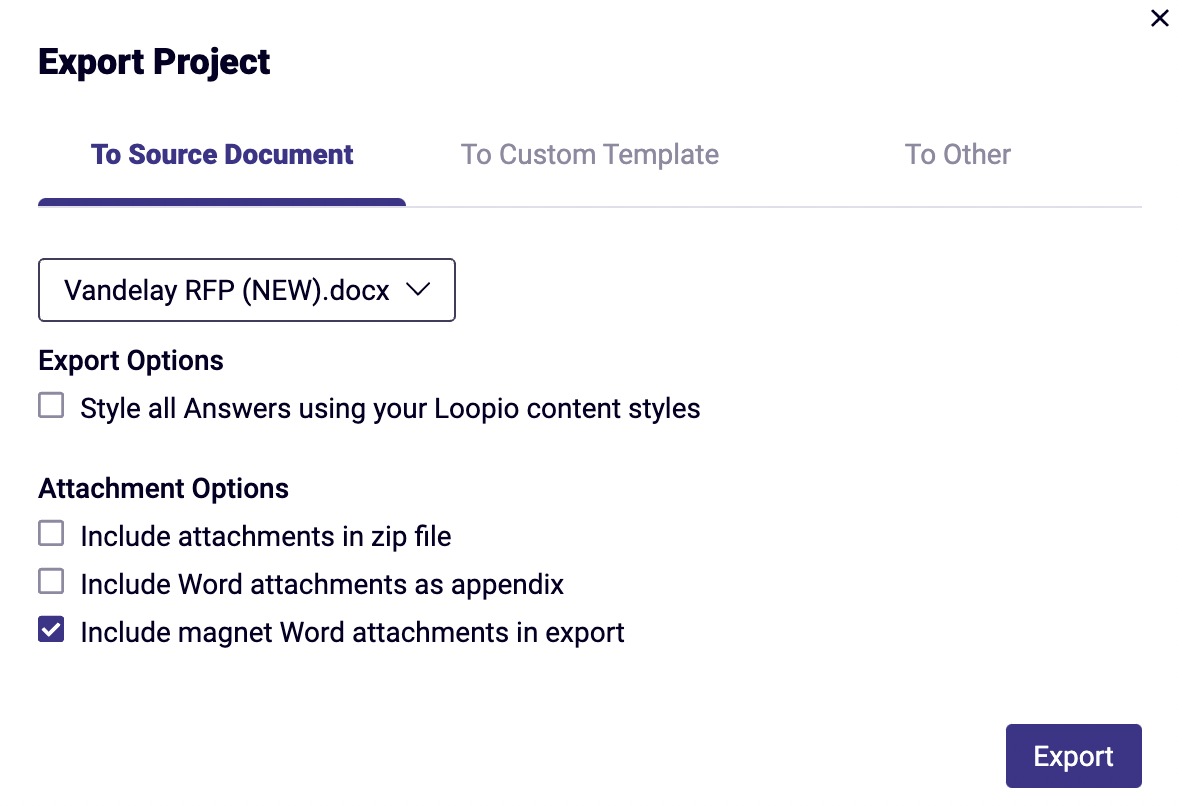Open the Vandelay RFP (NEW).docx dropdown
This screenshot has height=806, width=1182.
coord(247,290)
